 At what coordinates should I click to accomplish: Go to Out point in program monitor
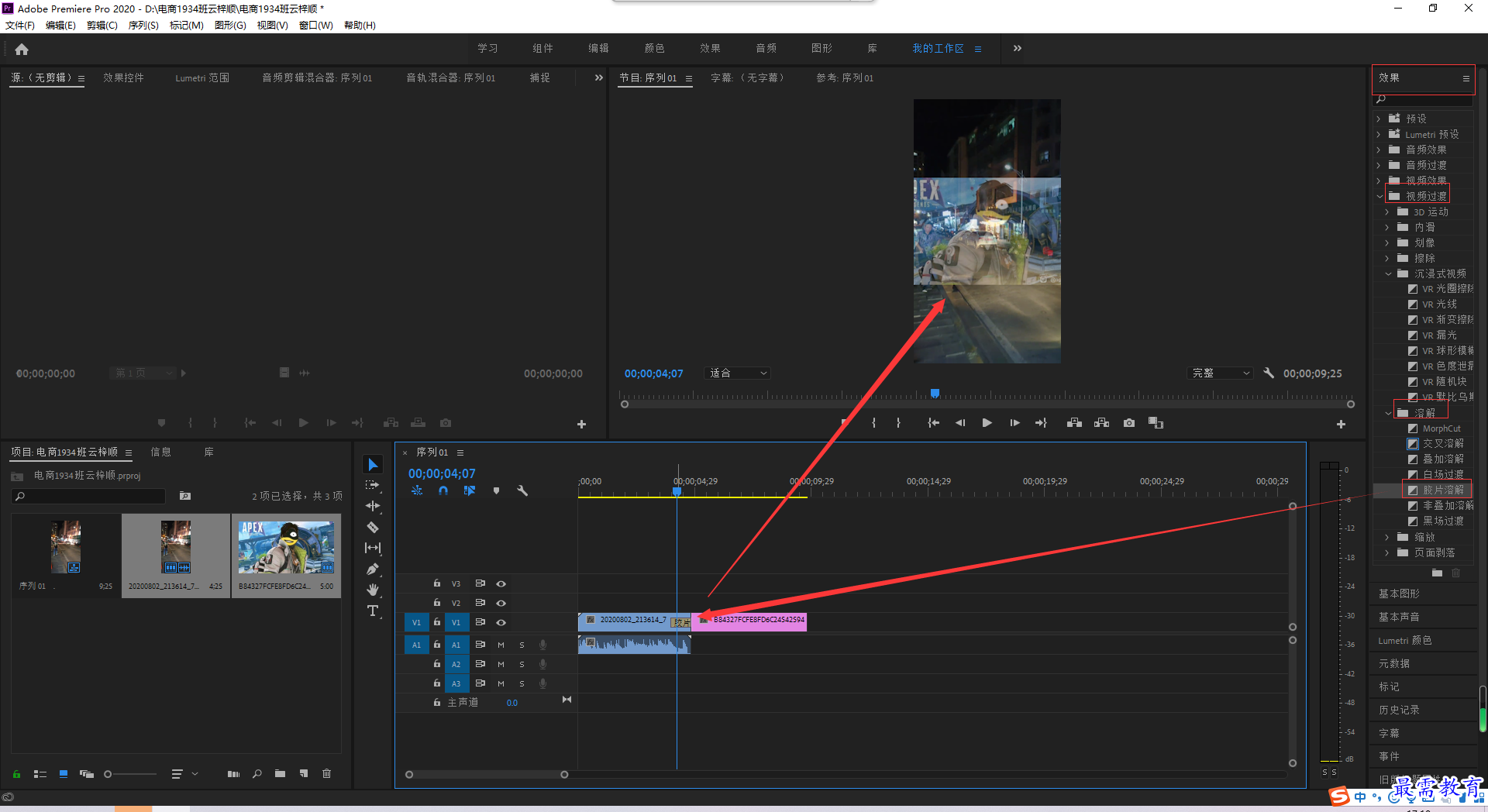[1041, 423]
